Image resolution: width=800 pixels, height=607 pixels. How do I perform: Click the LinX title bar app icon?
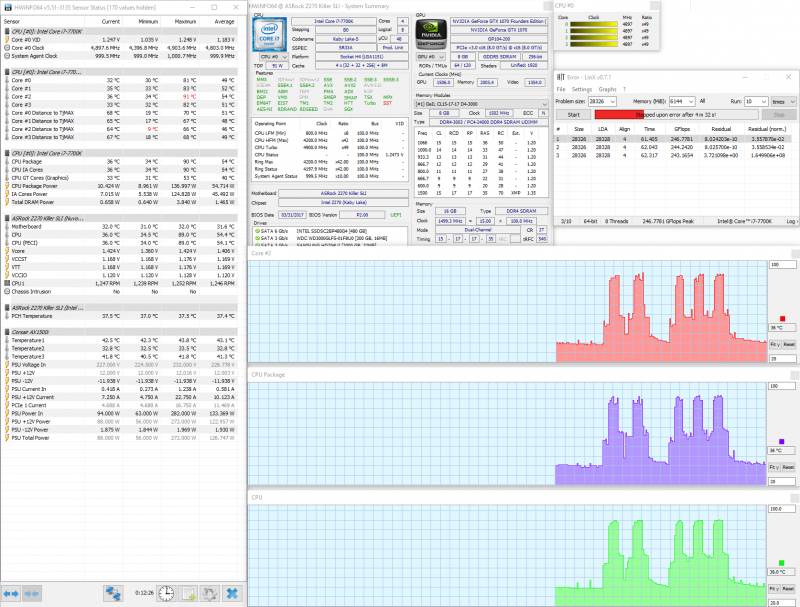tap(560, 77)
